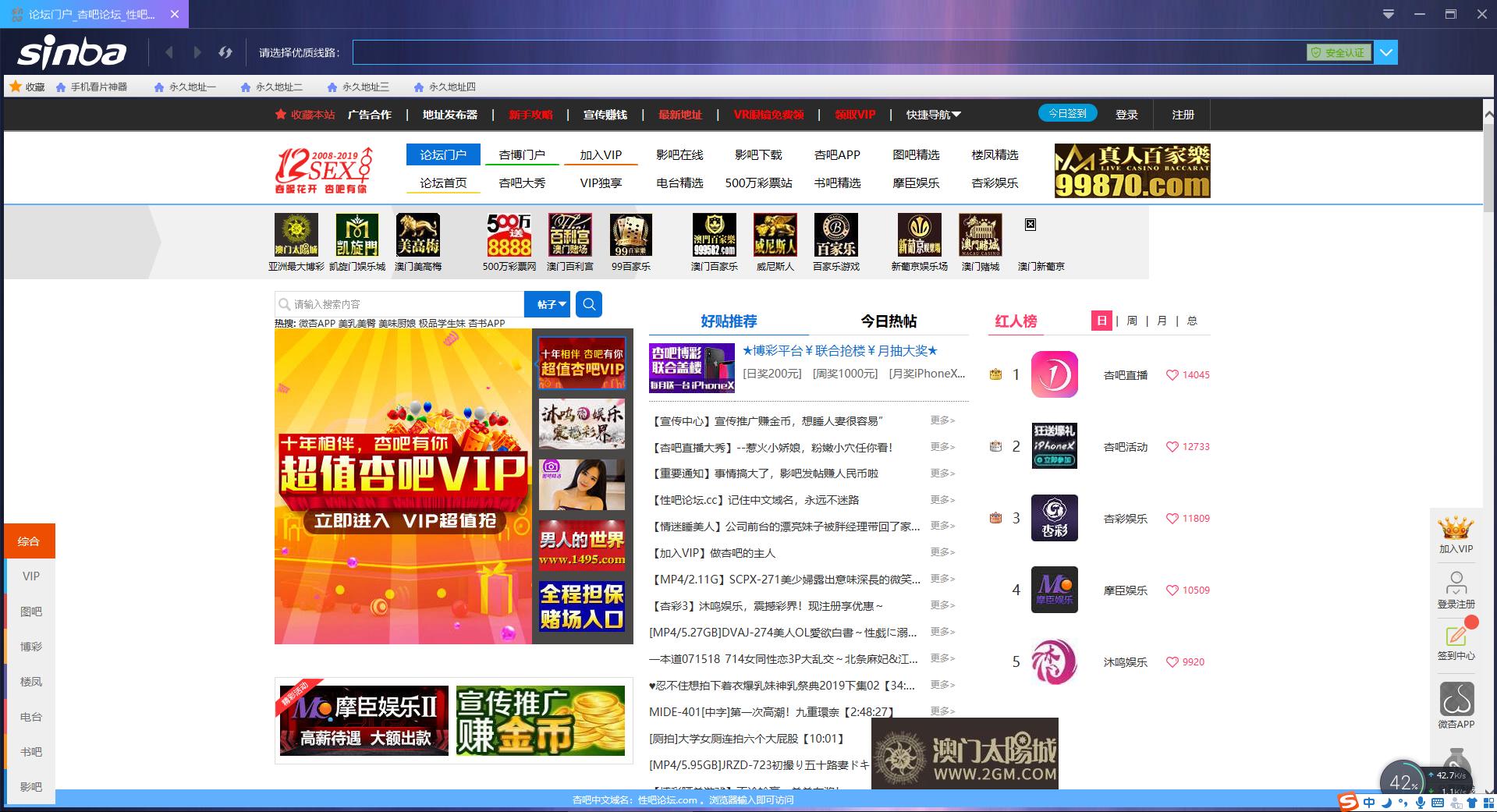Image resolution: width=1497 pixels, height=812 pixels.
Task: Click 更多> next to 【加入VIP】做杏吧的主人
Action: [x=942, y=552]
